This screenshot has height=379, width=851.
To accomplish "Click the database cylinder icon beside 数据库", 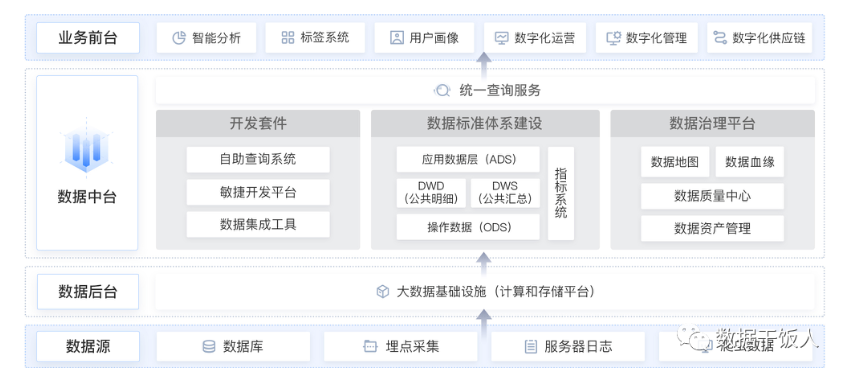I will tap(208, 346).
